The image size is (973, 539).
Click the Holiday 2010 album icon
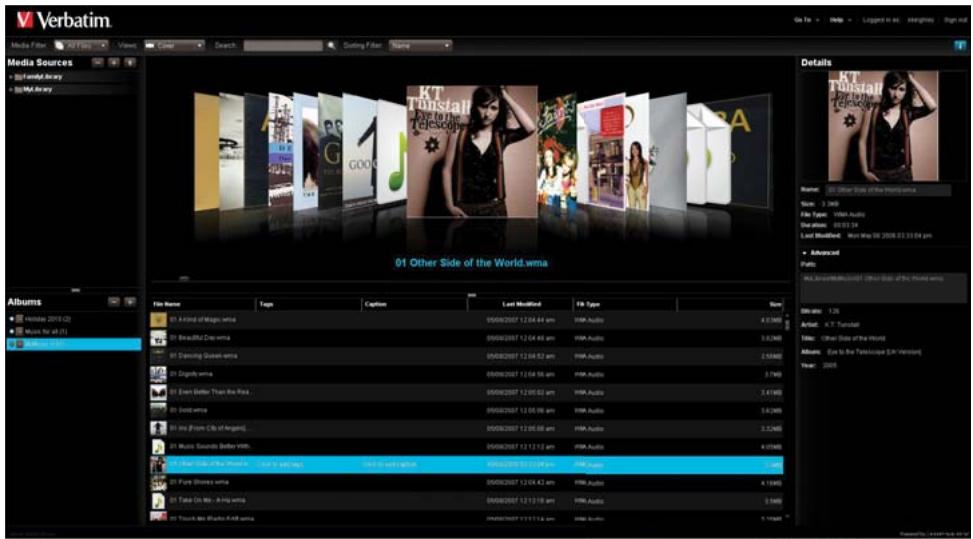(x=19, y=319)
